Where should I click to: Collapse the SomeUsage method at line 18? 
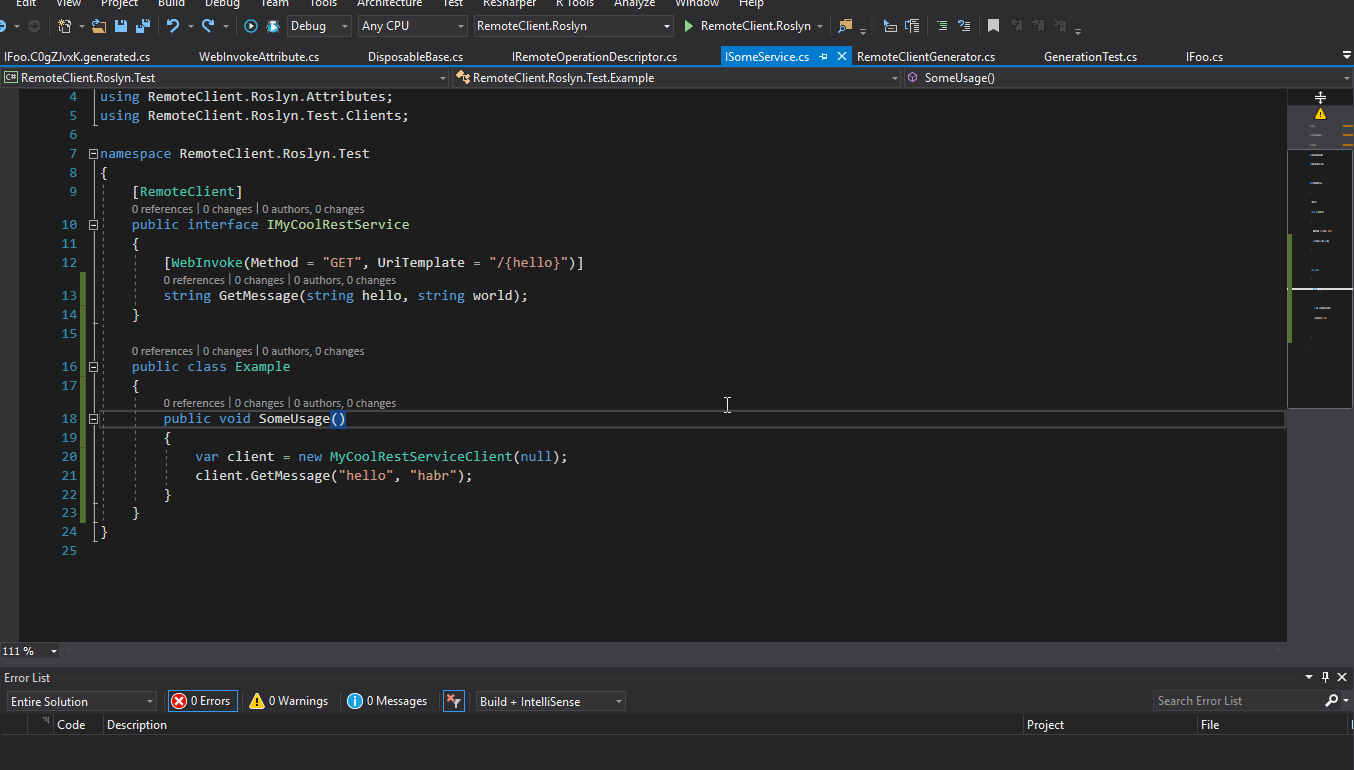tap(93, 419)
